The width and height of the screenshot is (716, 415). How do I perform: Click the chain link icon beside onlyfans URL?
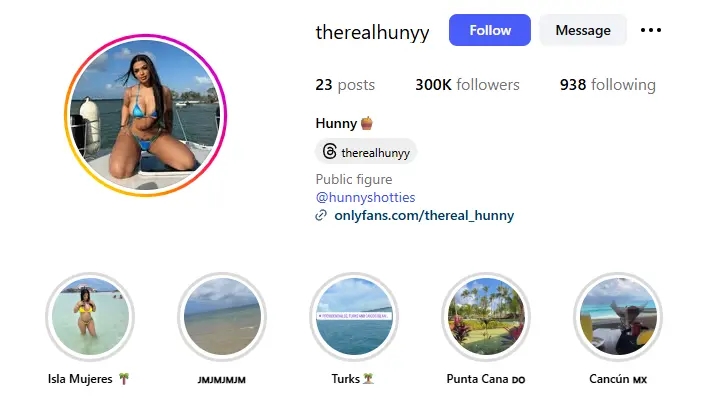pos(321,215)
